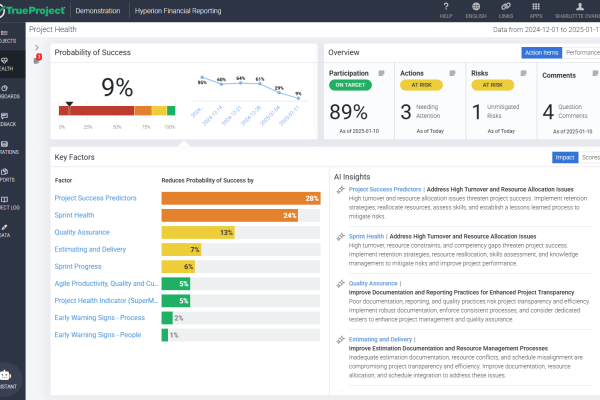This screenshot has height=400, width=600.
Task: Open Sprint Progress factor link
Action: pyautogui.click(x=78, y=266)
